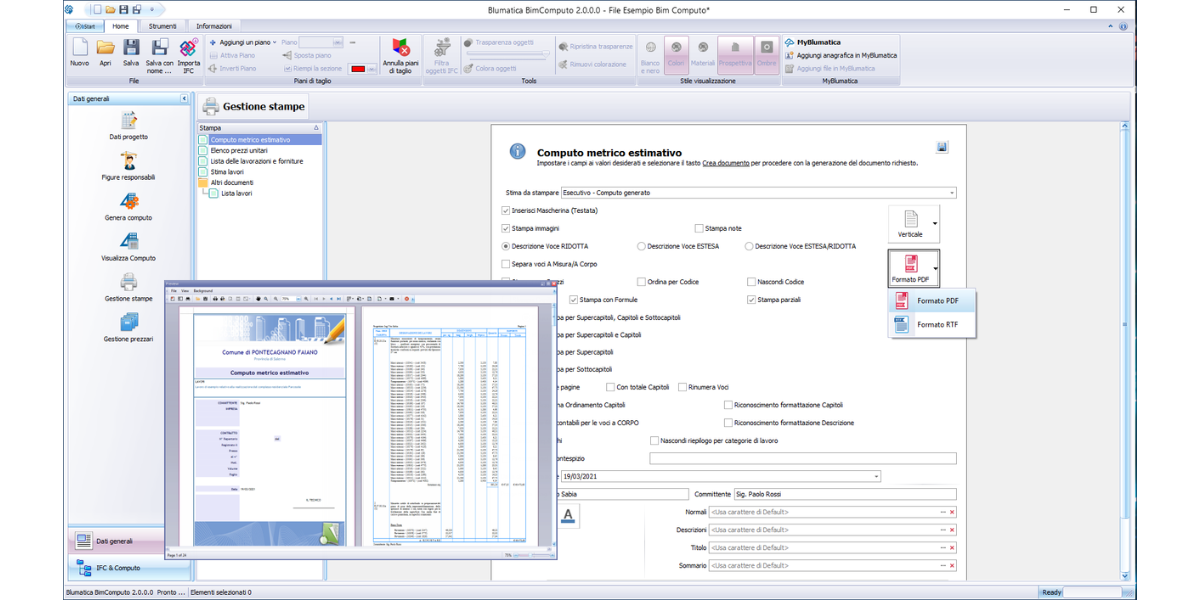1200x600 pixels.
Task: Toggle Stampa immagini checkbox
Action: tap(506, 229)
